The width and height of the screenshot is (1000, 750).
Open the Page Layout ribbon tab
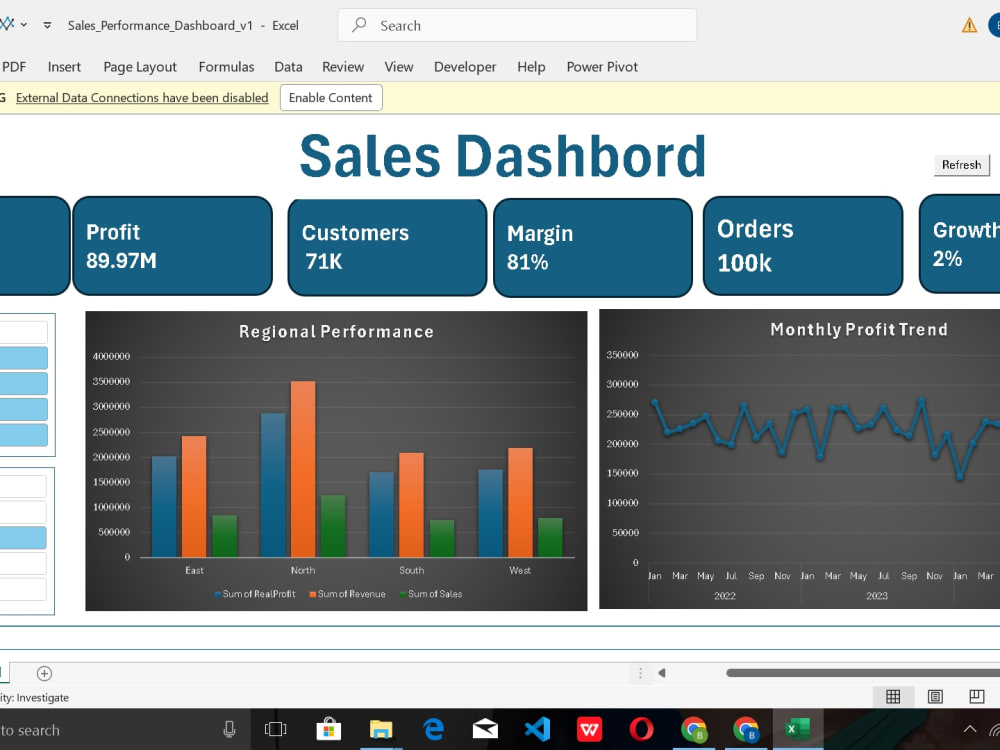[x=140, y=67]
